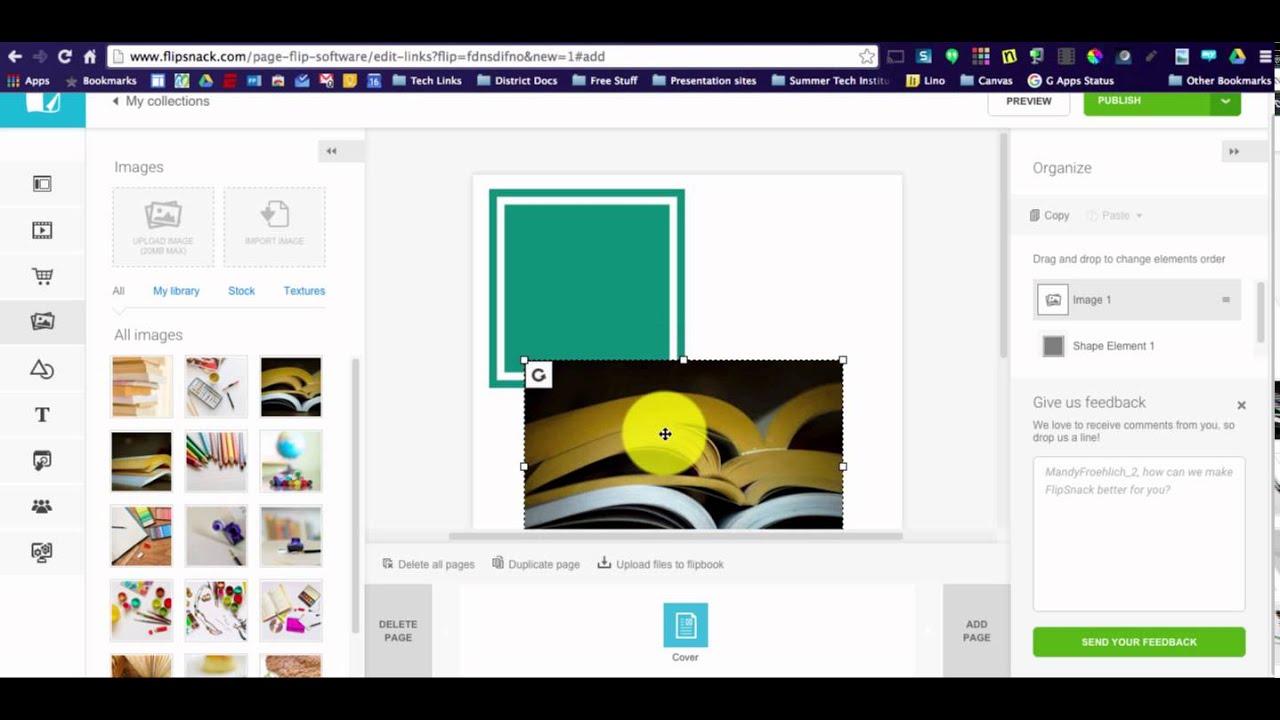The image size is (1280, 720).
Task: Click the feedback text area
Action: pyautogui.click(x=1139, y=534)
